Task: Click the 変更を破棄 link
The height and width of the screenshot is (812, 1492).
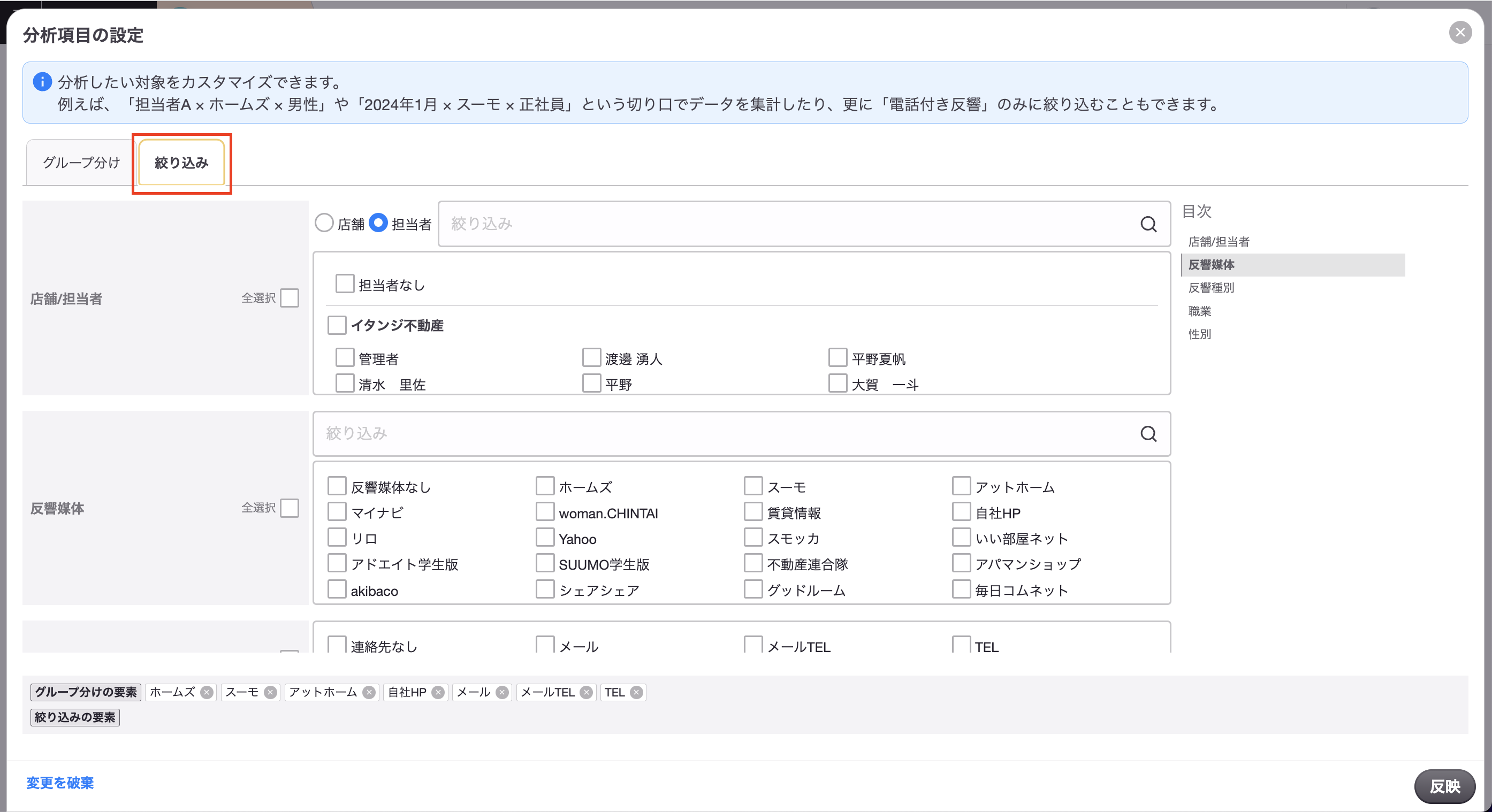Action: 59,783
